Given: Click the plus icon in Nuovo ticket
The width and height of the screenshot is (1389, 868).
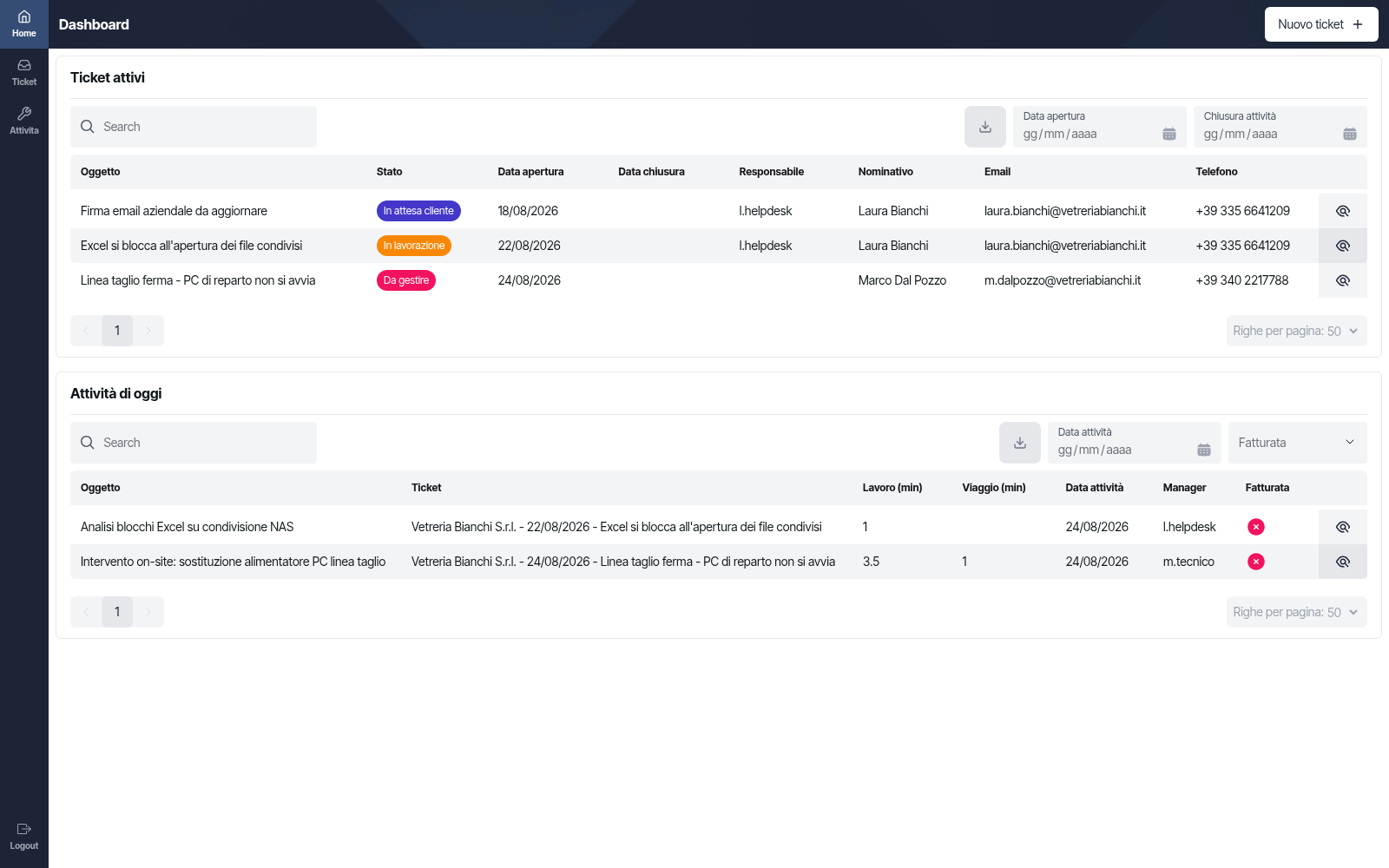Looking at the screenshot, I should click(1358, 24).
